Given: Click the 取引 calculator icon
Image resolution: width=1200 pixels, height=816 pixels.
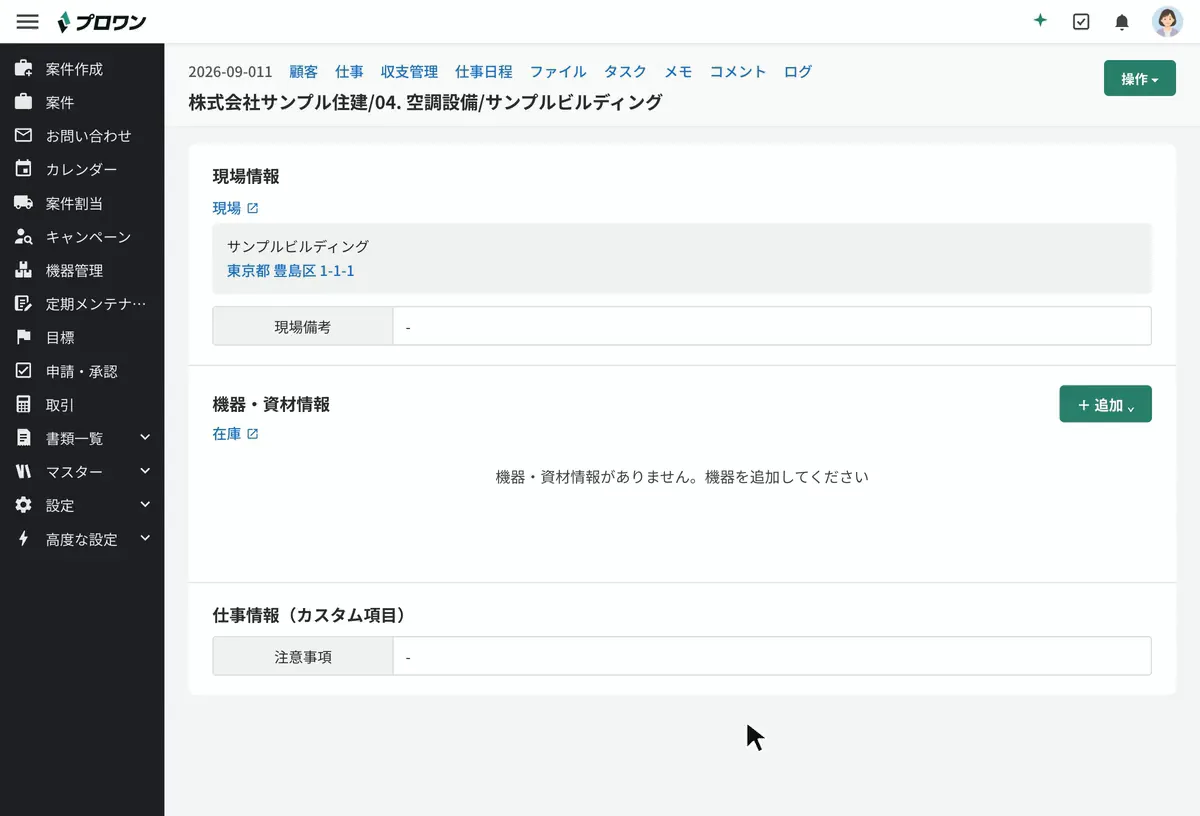Looking at the screenshot, I should pos(24,405).
